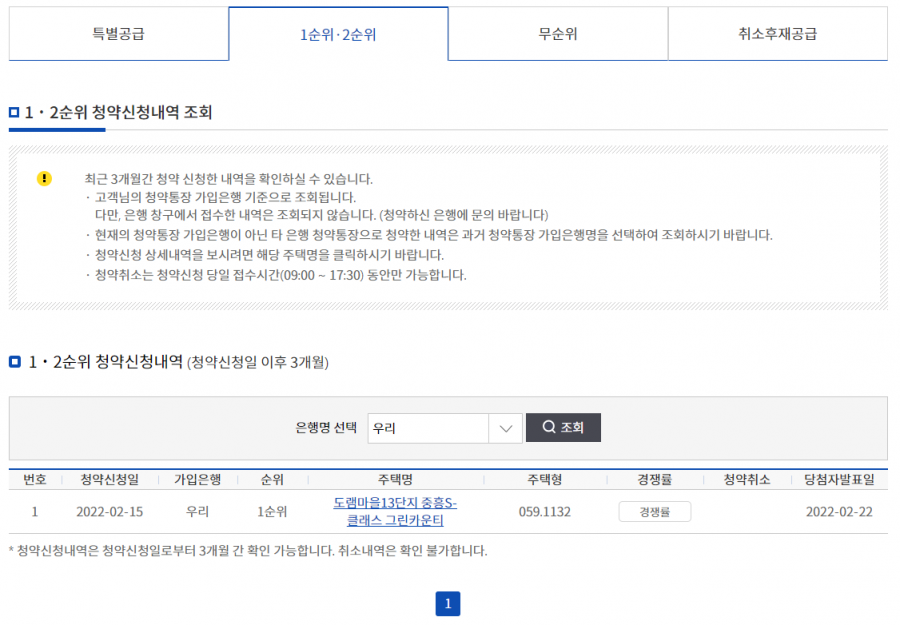Viewport: 900px width, 625px height.
Task: Click the 청약신청일 column header
Action: coord(110,480)
